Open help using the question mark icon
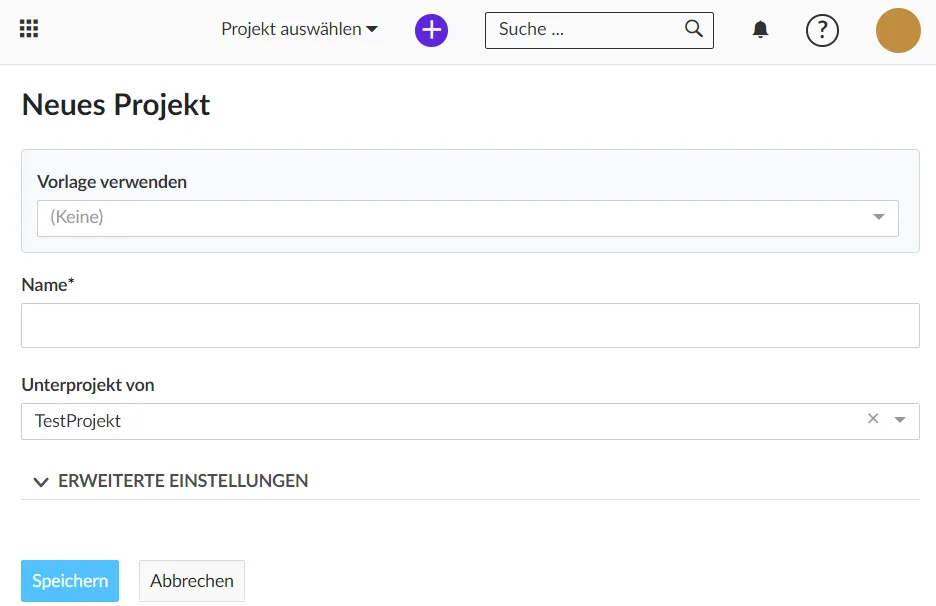The image size is (936, 606). pyautogui.click(x=822, y=30)
